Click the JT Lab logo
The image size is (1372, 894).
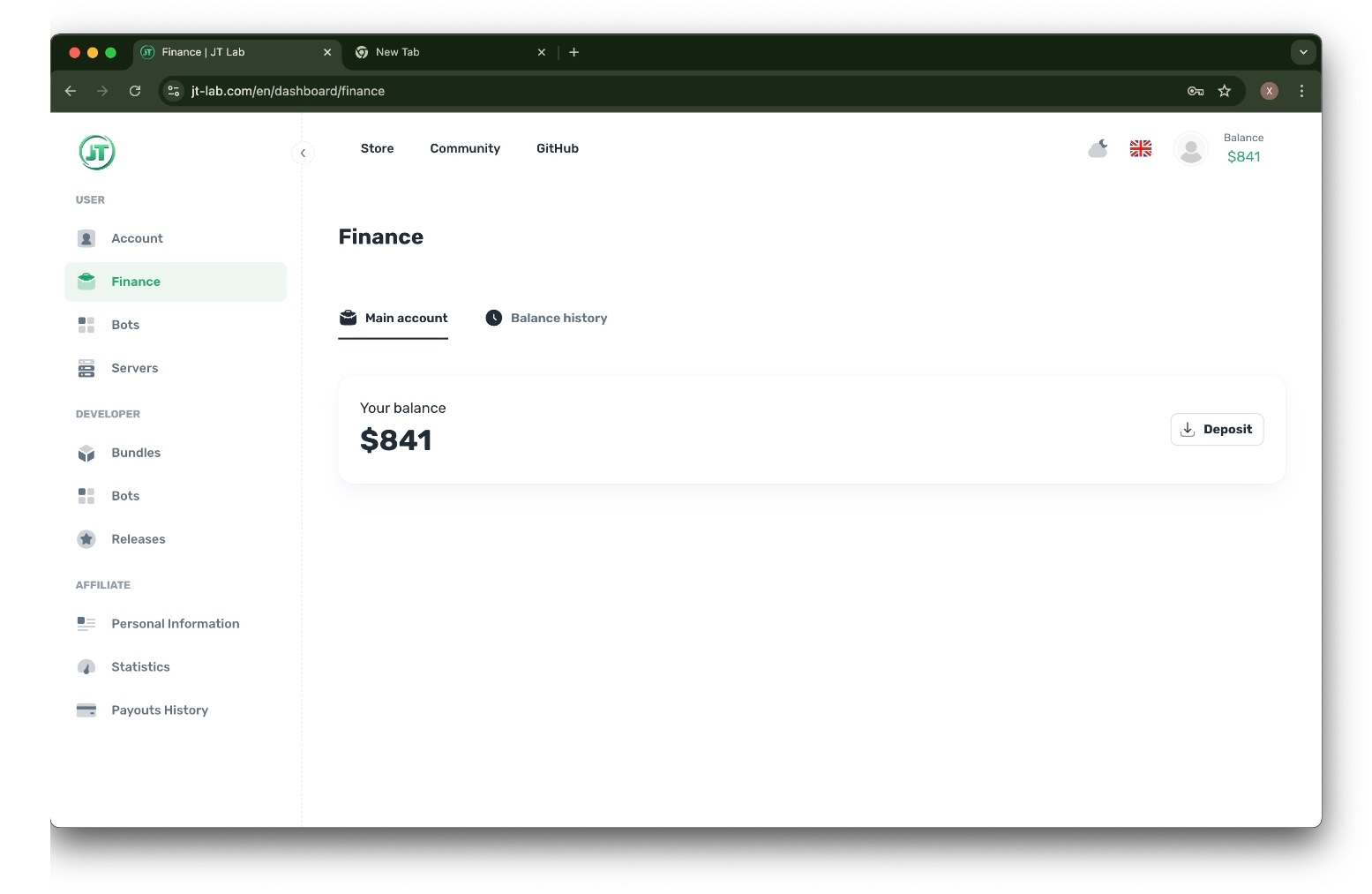[97, 152]
